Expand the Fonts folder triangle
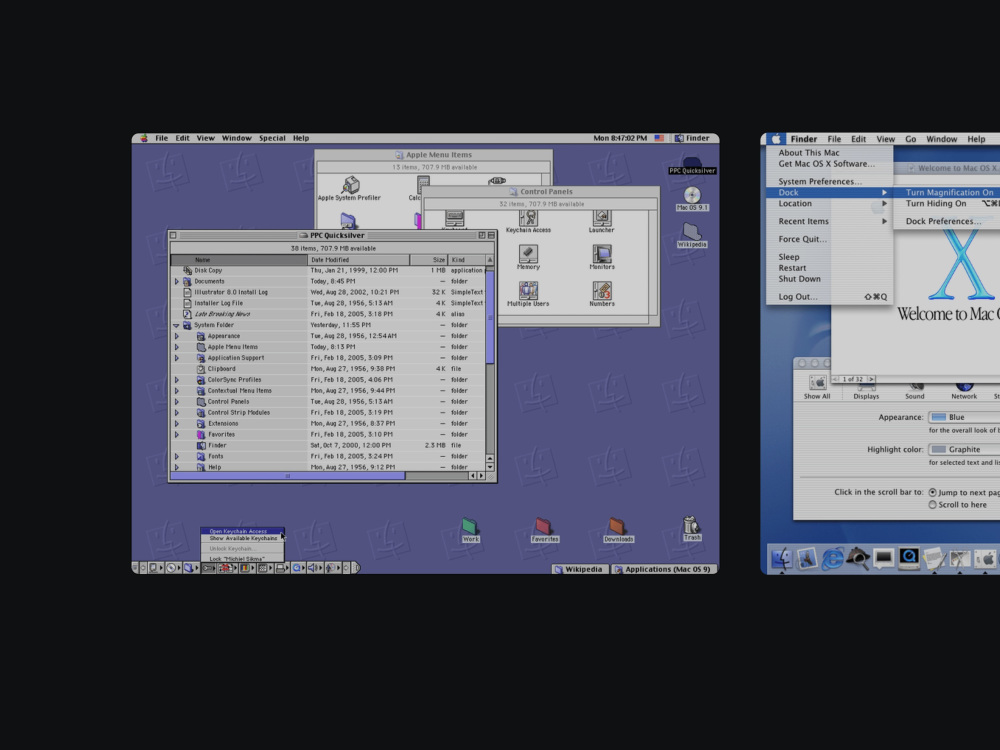Viewport: 1000px width, 750px height. [x=177, y=457]
